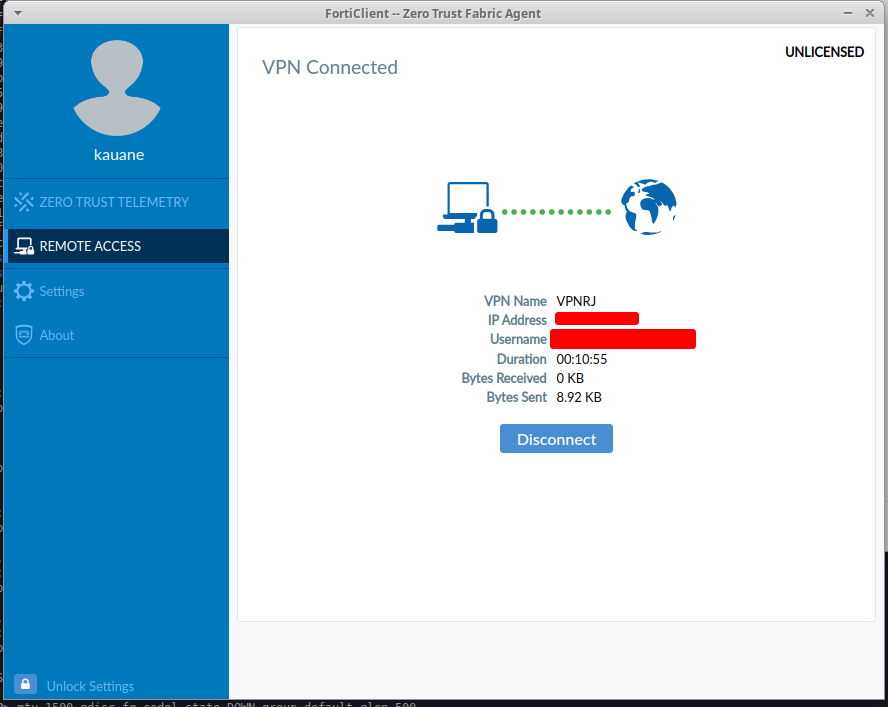The image size is (888, 707).
Task: Click the IP Address label
Action: (517, 320)
